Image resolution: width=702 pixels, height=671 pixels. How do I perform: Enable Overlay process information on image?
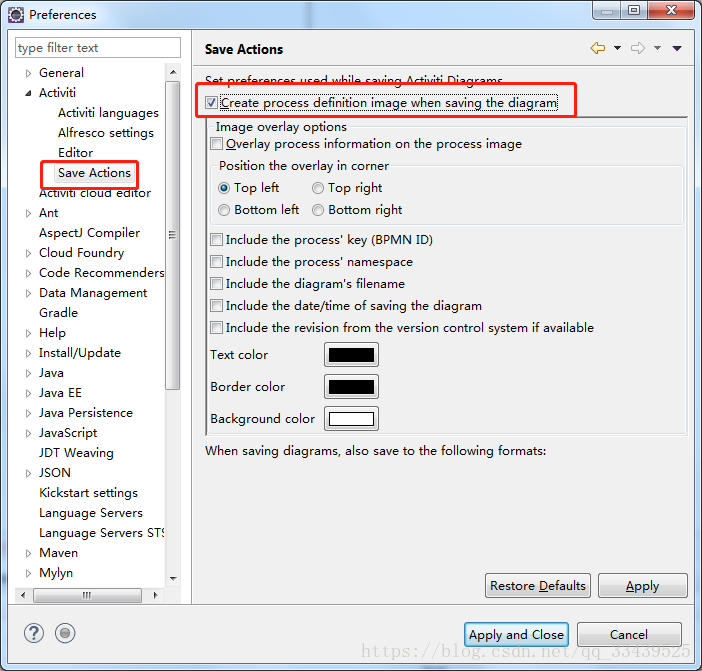pyautogui.click(x=217, y=144)
